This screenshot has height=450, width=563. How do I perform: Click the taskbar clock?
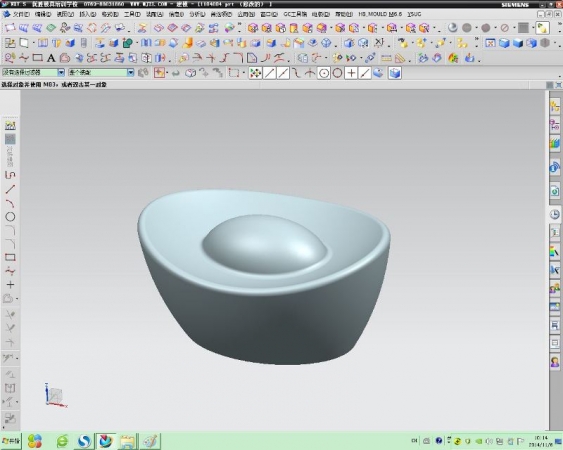coord(541,441)
